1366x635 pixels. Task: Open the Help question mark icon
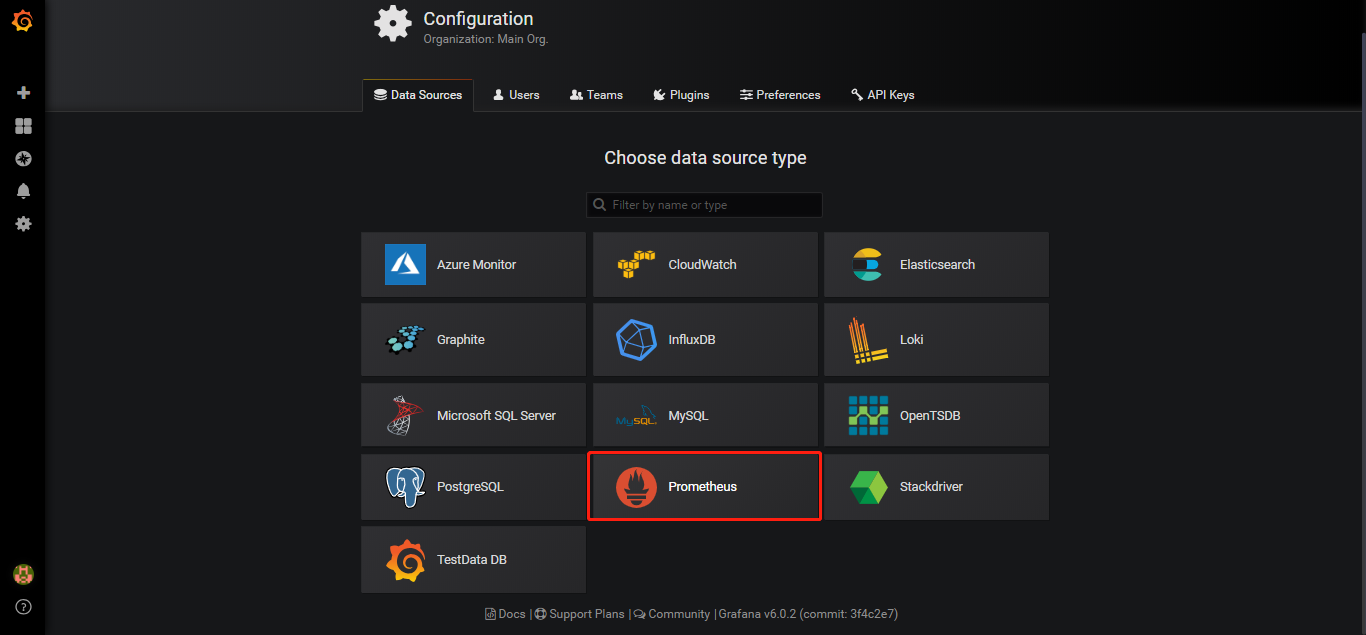23,607
